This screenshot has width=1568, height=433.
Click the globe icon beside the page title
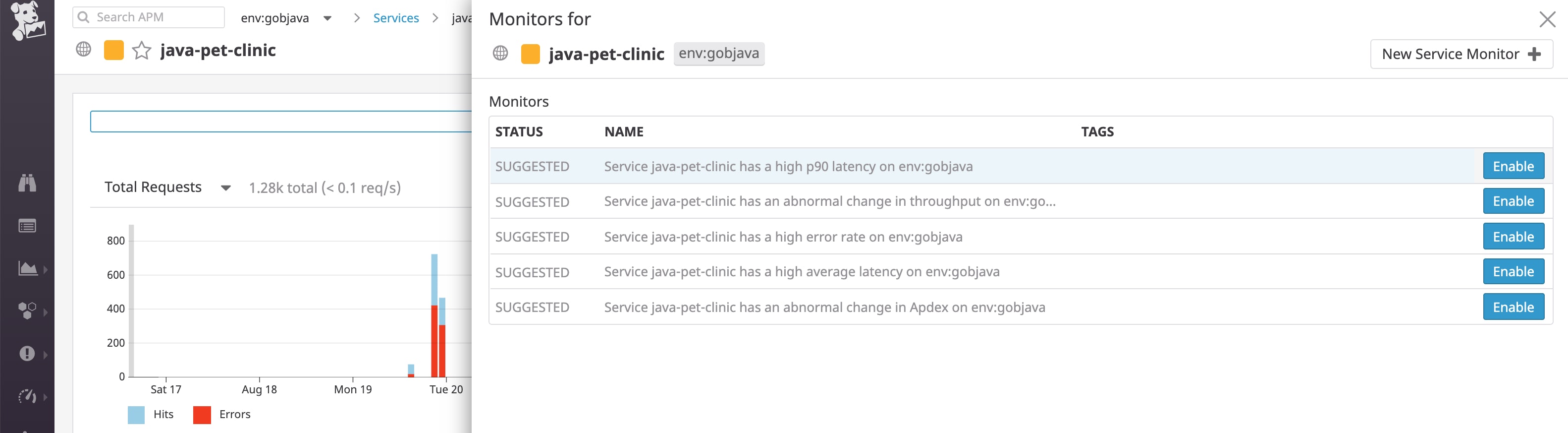point(83,50)
